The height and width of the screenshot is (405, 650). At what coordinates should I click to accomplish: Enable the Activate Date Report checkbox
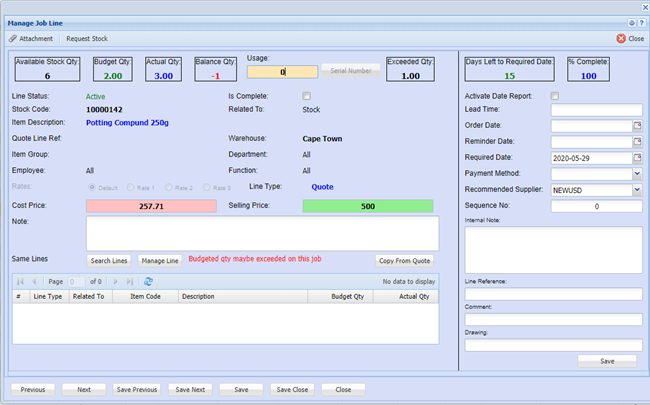point(555,96)
